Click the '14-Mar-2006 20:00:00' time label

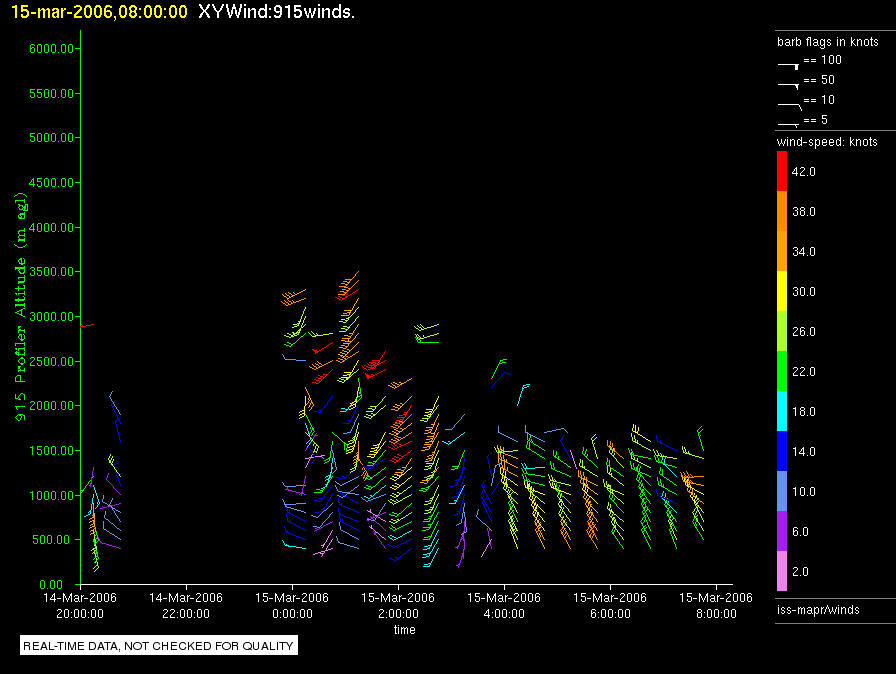[80, 605]
